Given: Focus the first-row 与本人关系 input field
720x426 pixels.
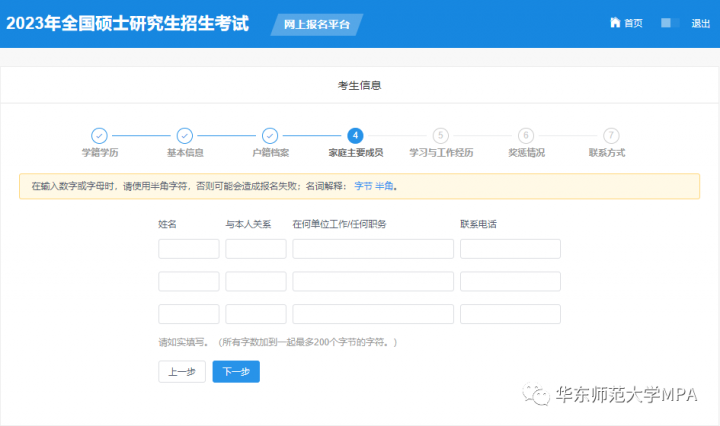Looking at the screenshot, I should pos(256,249).
